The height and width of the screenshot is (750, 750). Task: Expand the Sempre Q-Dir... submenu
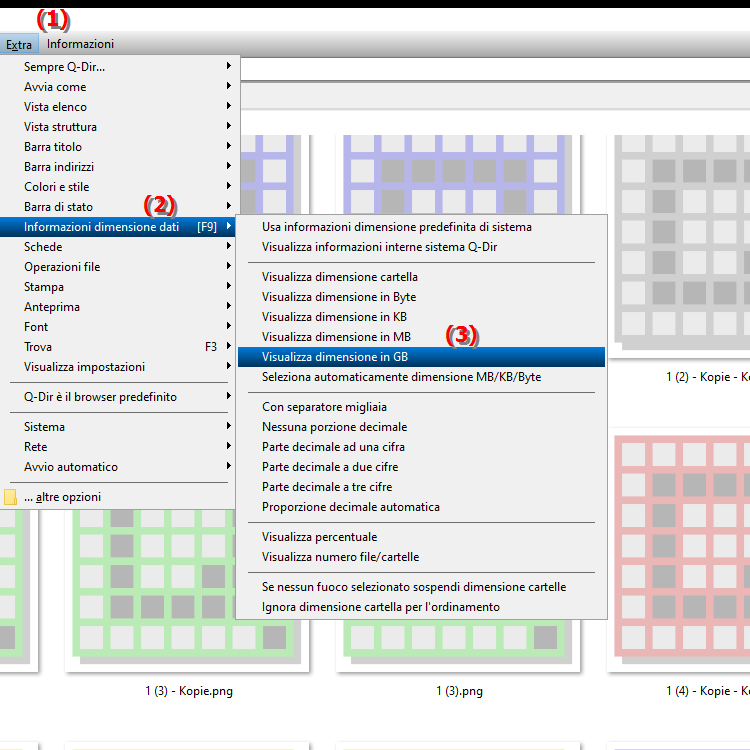117,66
